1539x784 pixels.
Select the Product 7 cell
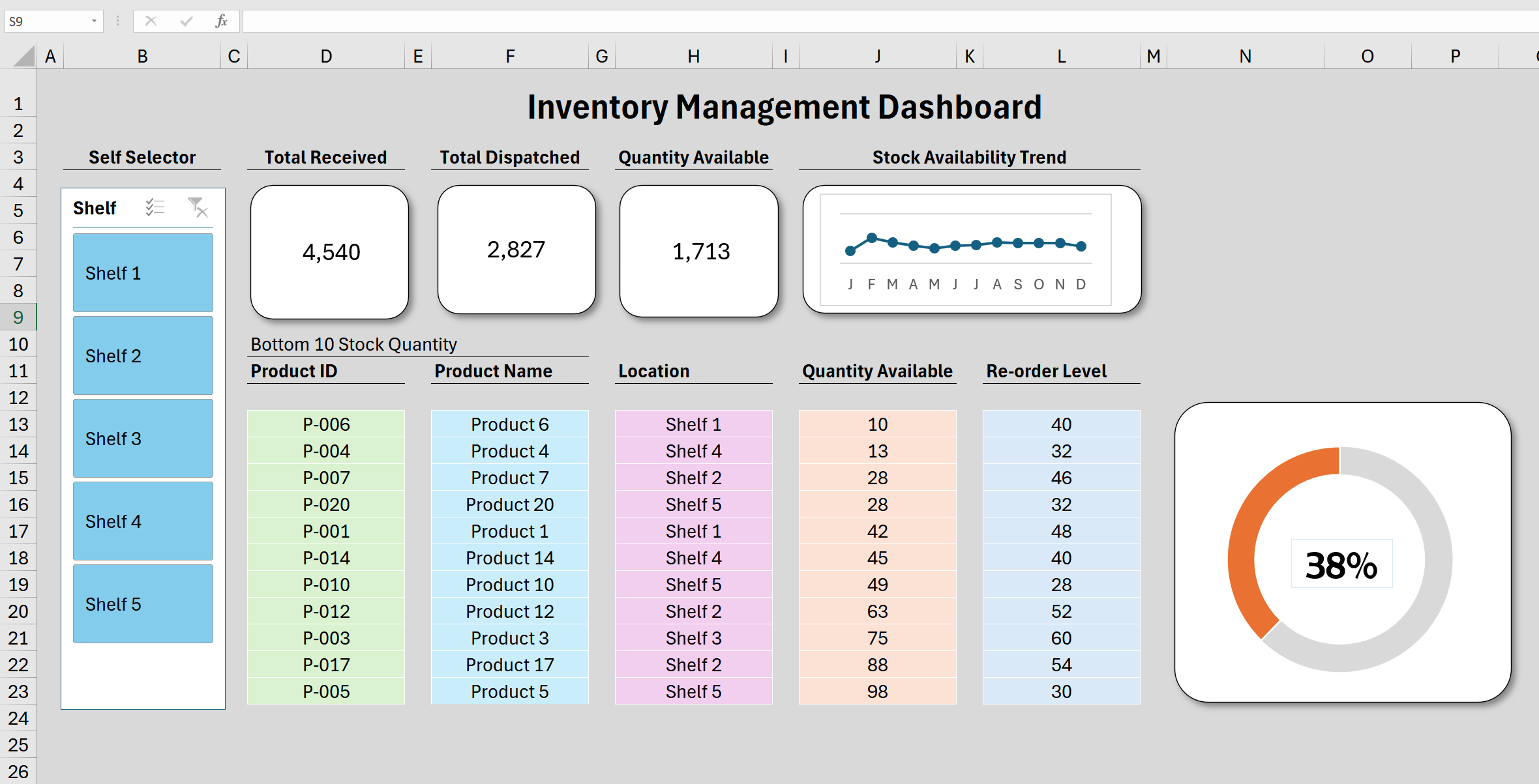pos(510,478)
